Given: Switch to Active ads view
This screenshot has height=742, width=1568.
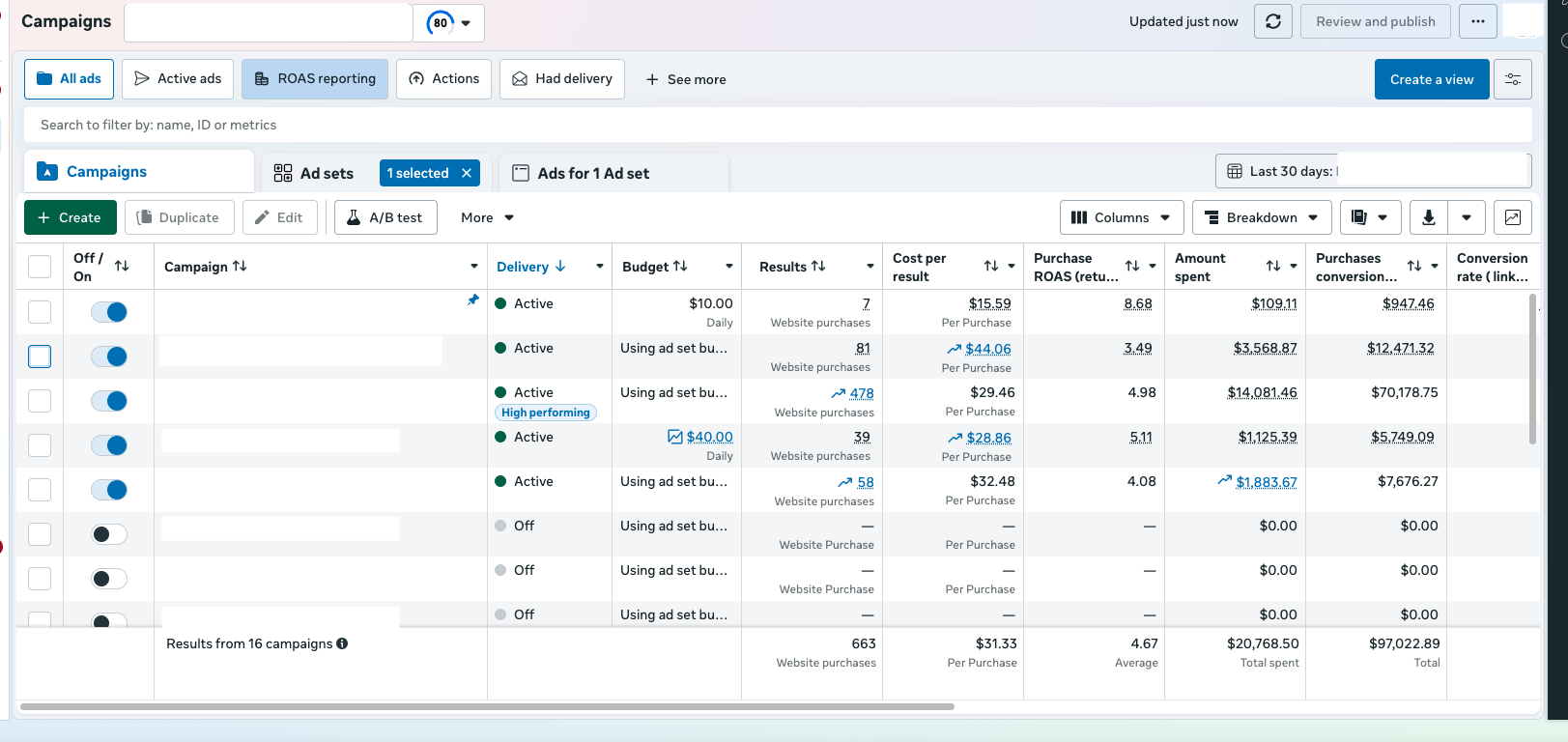Looking at the screenshot, I should pyautogui.click(x=178, y=79).
